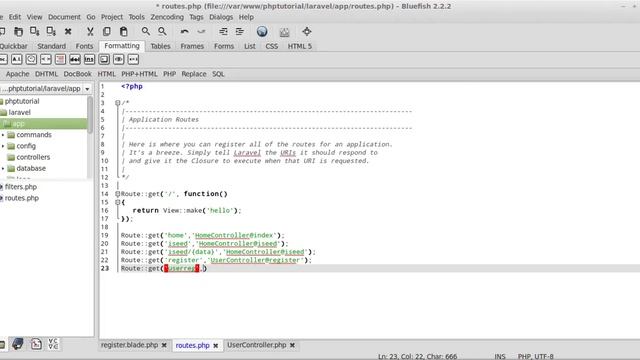Select the laravel folder in file tree
This screenshot has height=360, width=640.
19,112
